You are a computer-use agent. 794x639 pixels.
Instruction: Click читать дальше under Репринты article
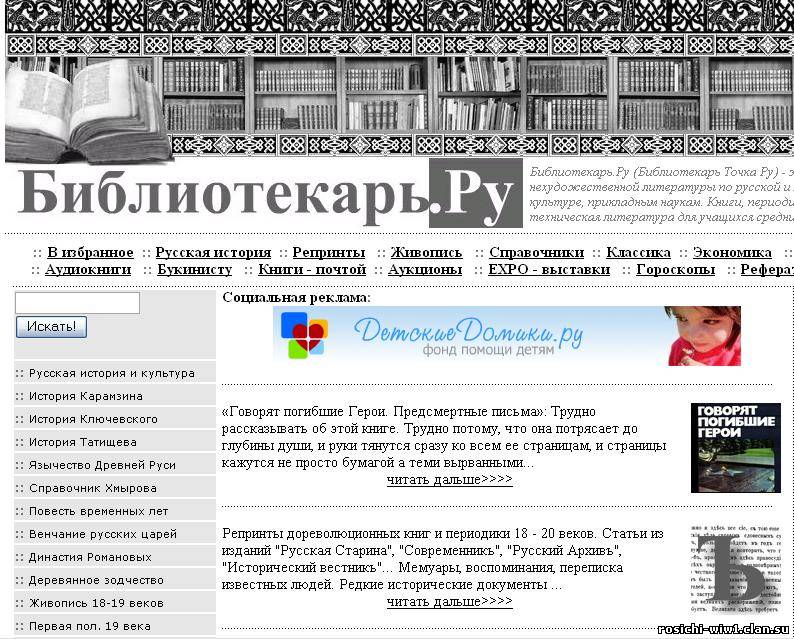(450, 602)
